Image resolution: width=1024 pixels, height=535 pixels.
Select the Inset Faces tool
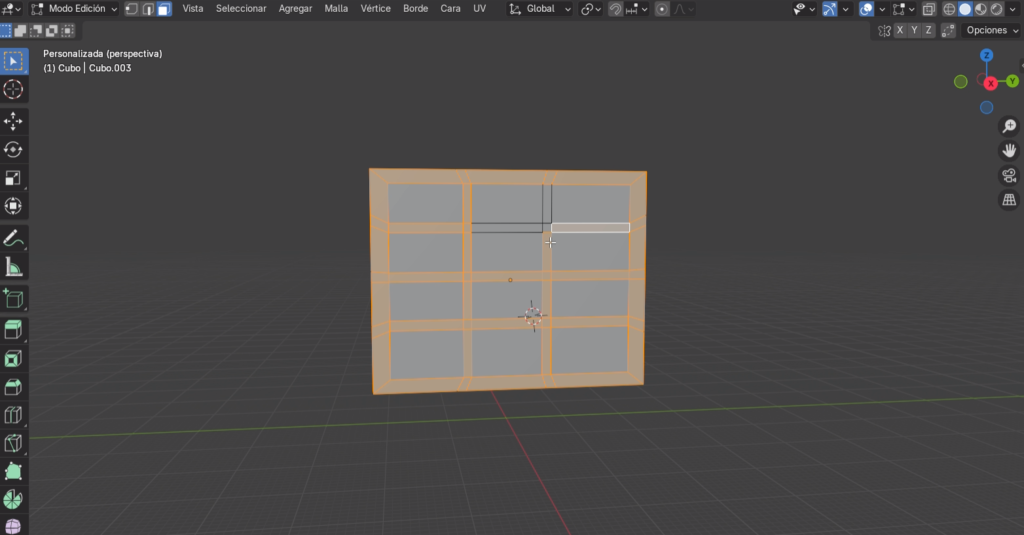[14, 358]
